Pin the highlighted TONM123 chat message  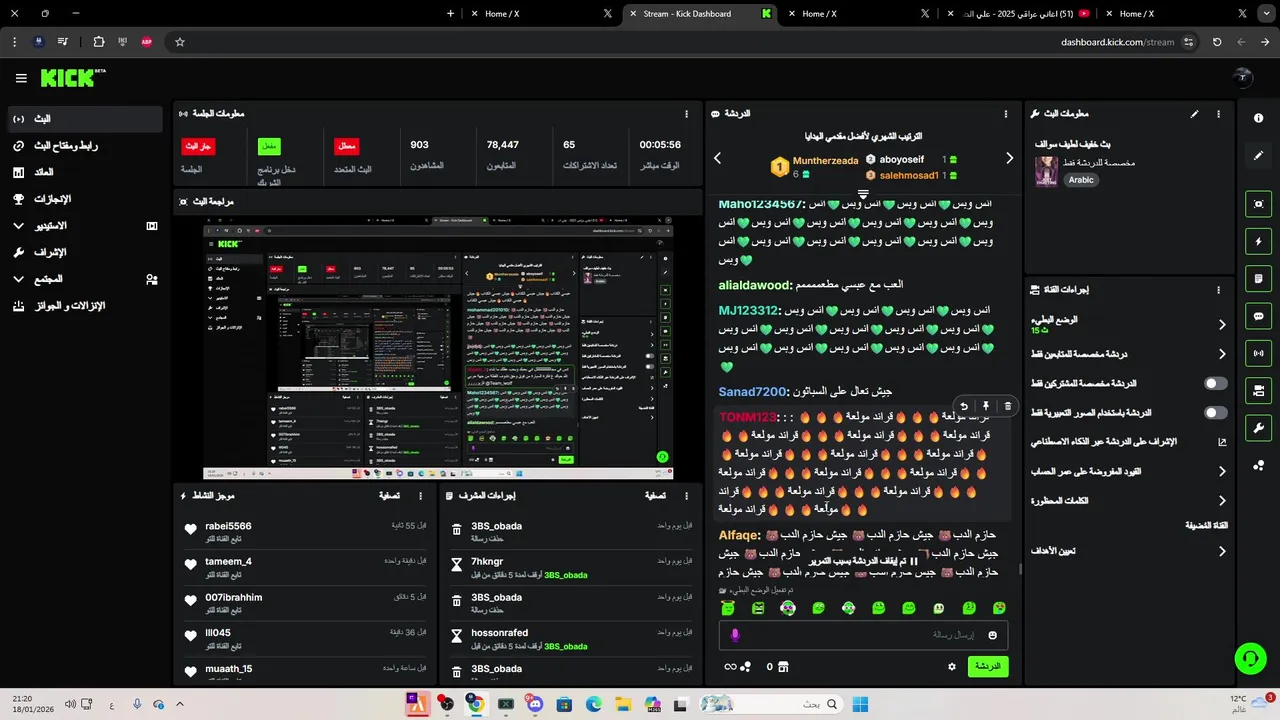coord(986,406)
